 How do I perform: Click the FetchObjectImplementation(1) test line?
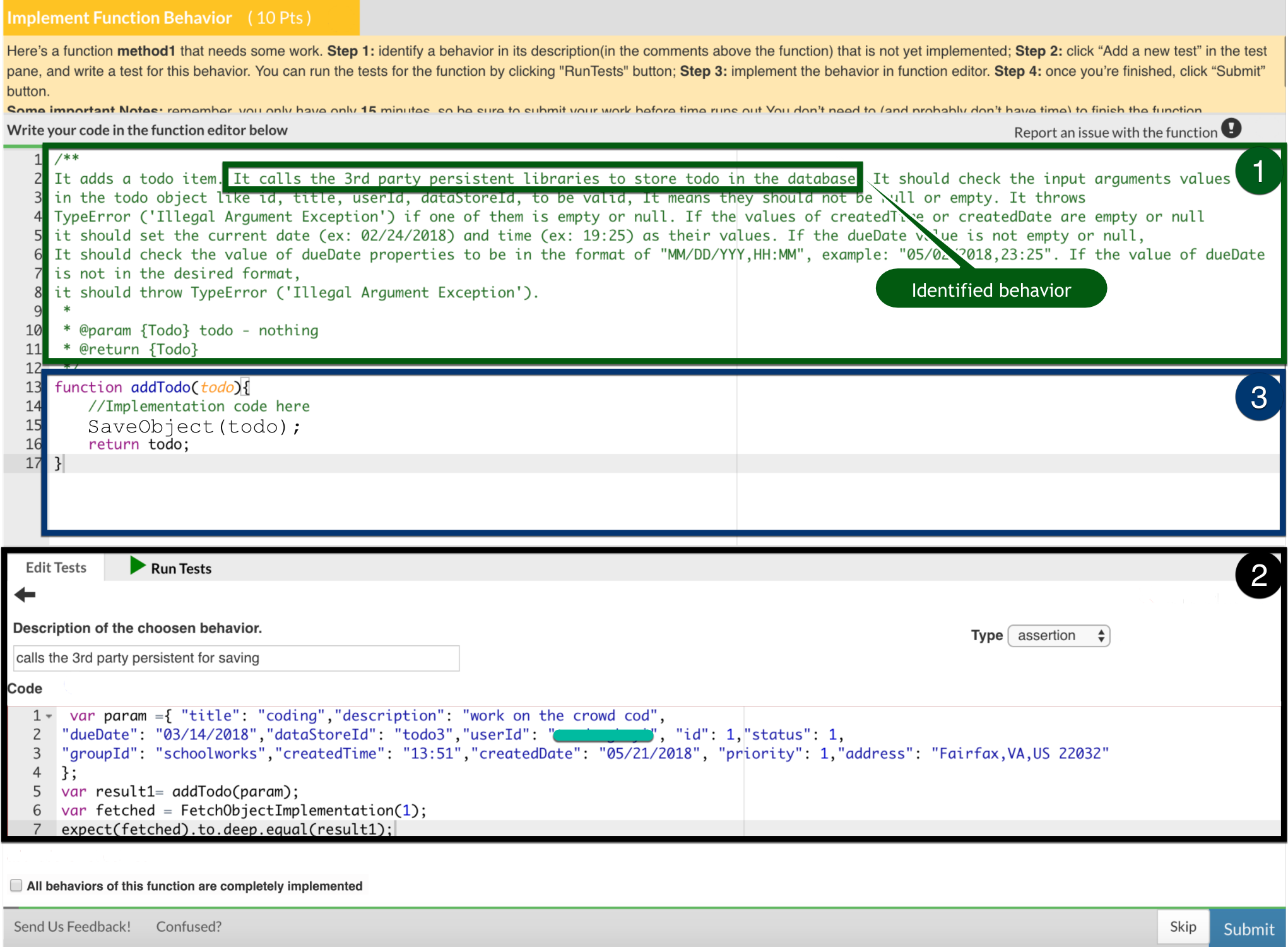click(244, 811)
